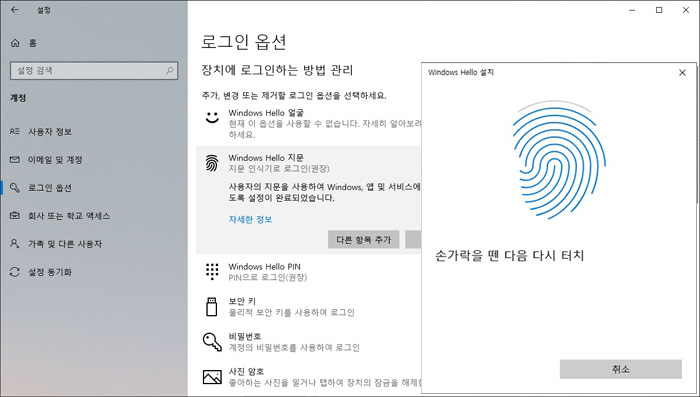Expand the Windows Hello 얼굴 option

point(308,123)
